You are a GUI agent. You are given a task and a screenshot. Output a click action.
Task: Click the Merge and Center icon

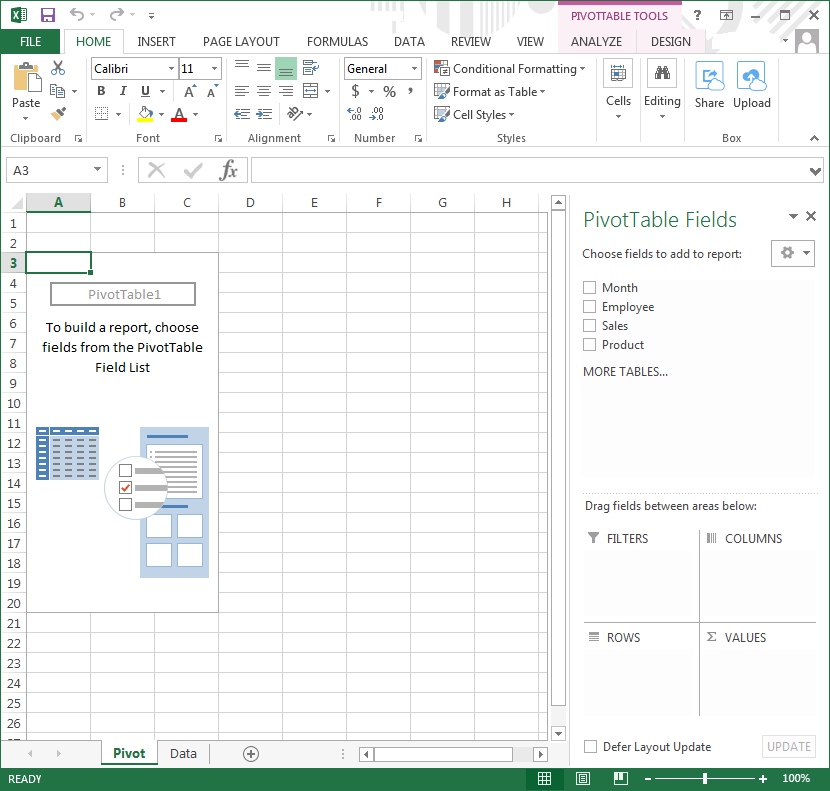(311, 91)
